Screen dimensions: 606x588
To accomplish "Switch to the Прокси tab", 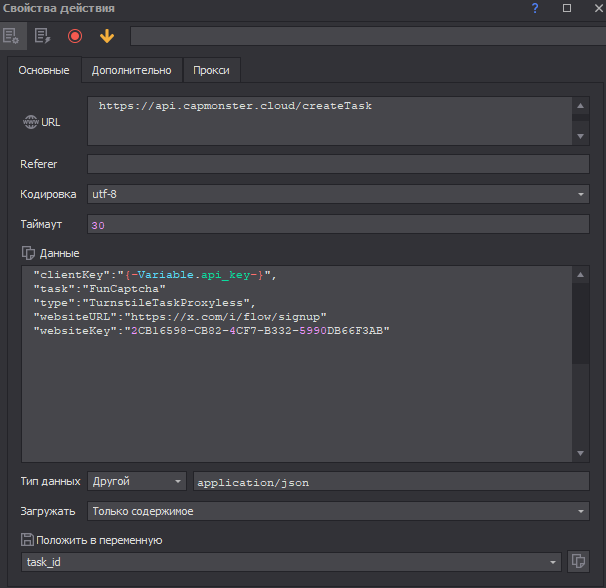I will coord(212,70).
